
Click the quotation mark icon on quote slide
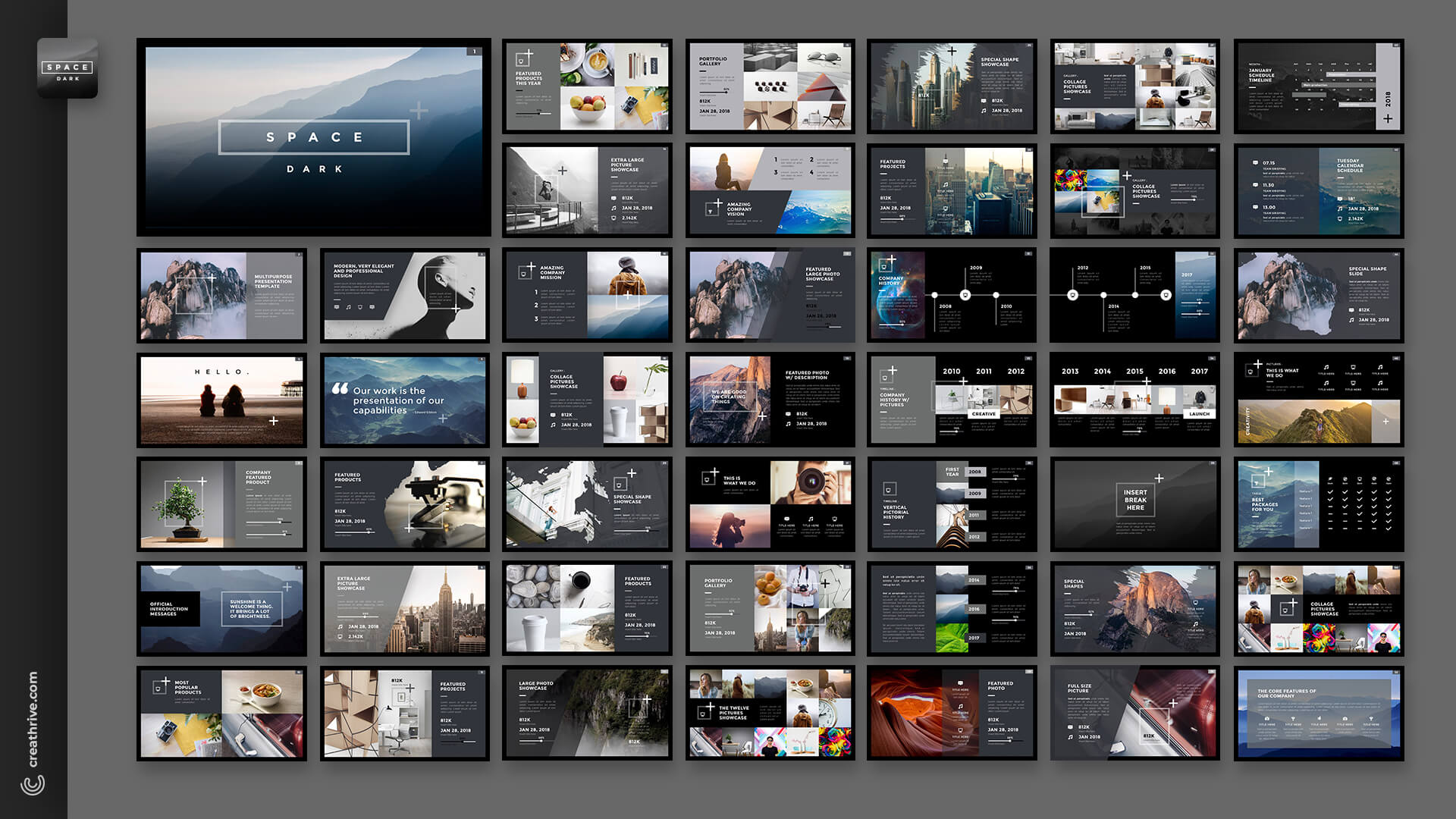pyautogui.click(x=340, y=388)
